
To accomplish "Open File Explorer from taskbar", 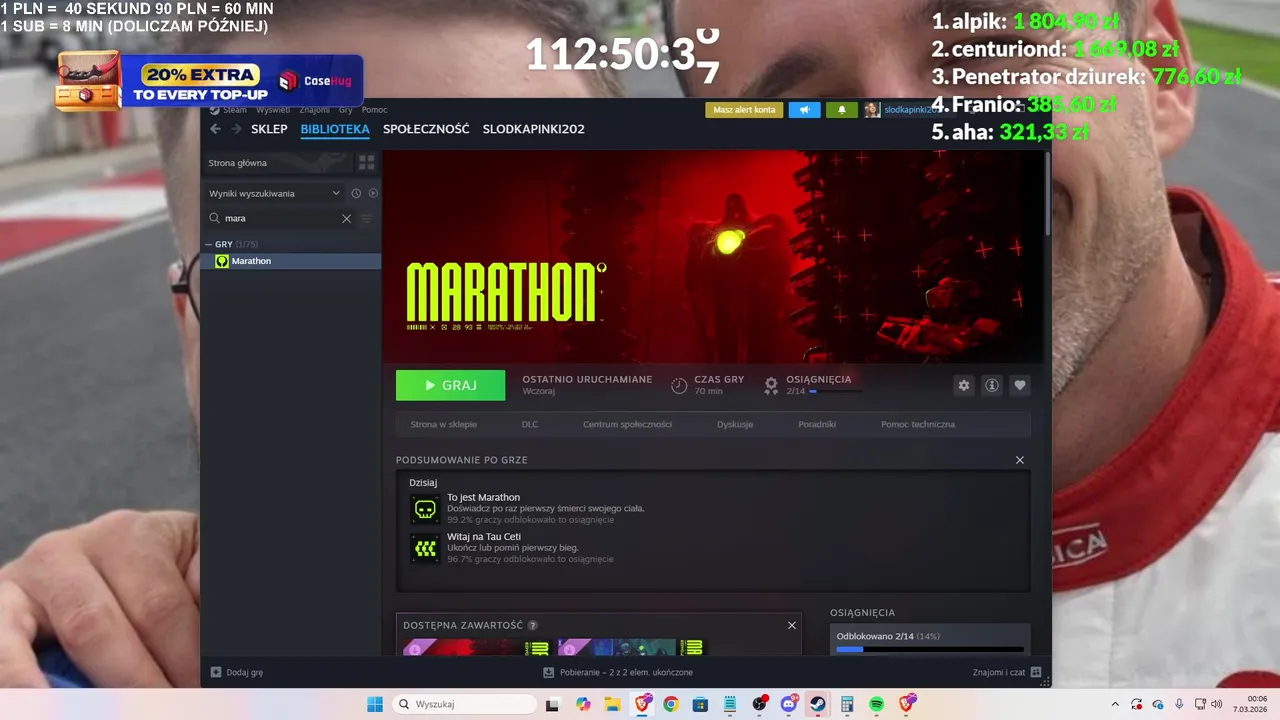I will coord(612,704).
